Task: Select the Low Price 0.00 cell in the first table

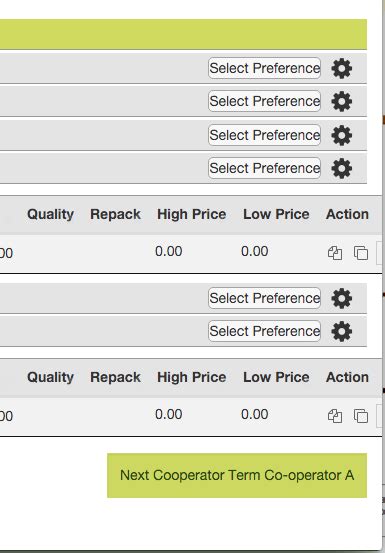Action: (255, 251)
